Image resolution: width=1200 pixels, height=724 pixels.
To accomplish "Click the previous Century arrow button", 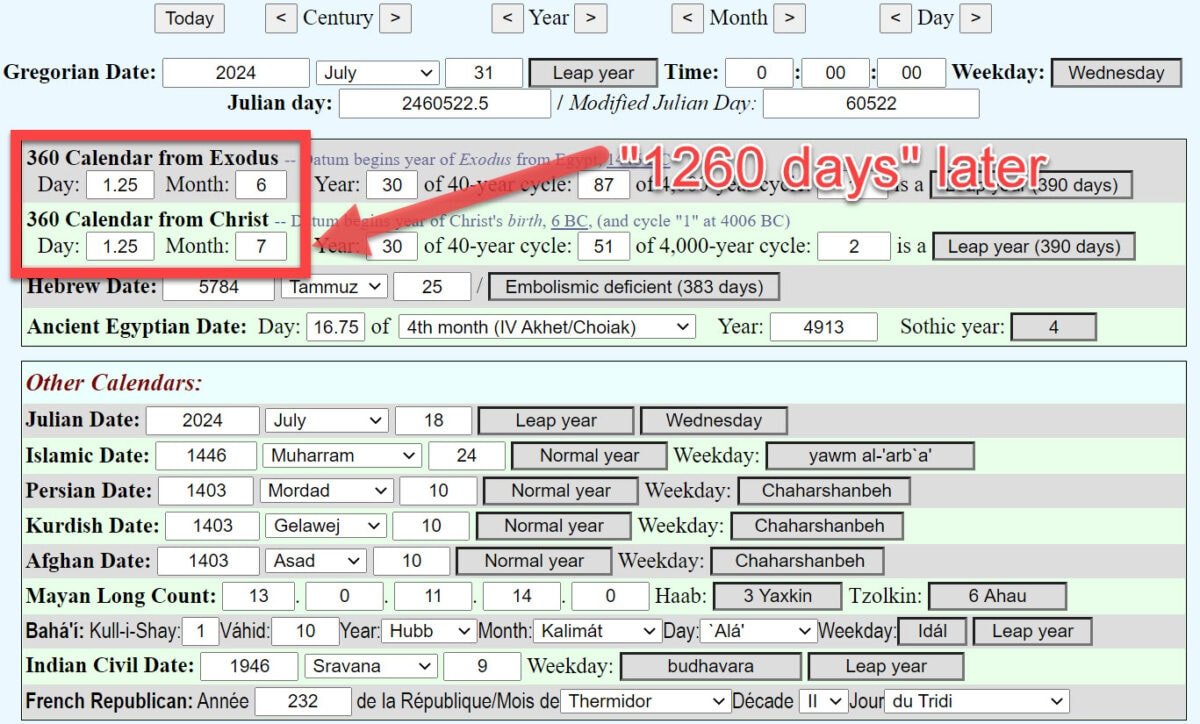I will [281, 18].
